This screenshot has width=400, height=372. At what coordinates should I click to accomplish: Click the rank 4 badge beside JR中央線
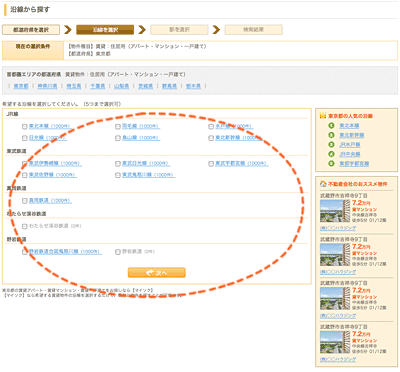[x=331, y=154]
